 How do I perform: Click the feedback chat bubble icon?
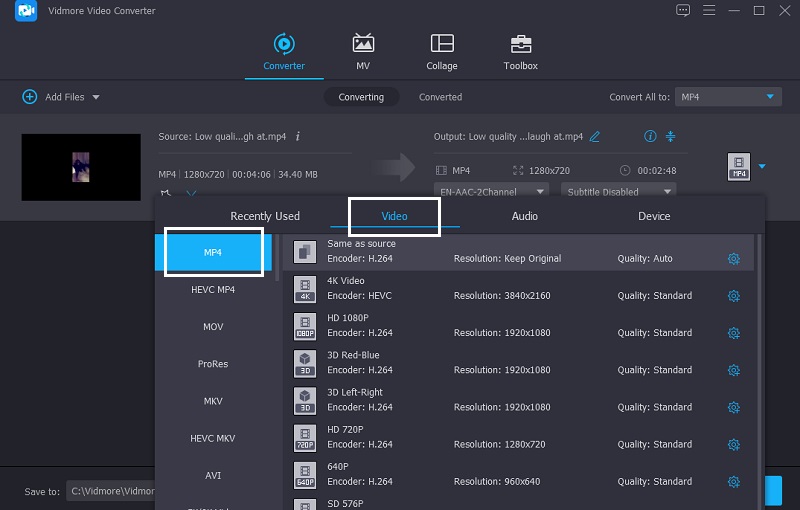[x=683, y=10]
